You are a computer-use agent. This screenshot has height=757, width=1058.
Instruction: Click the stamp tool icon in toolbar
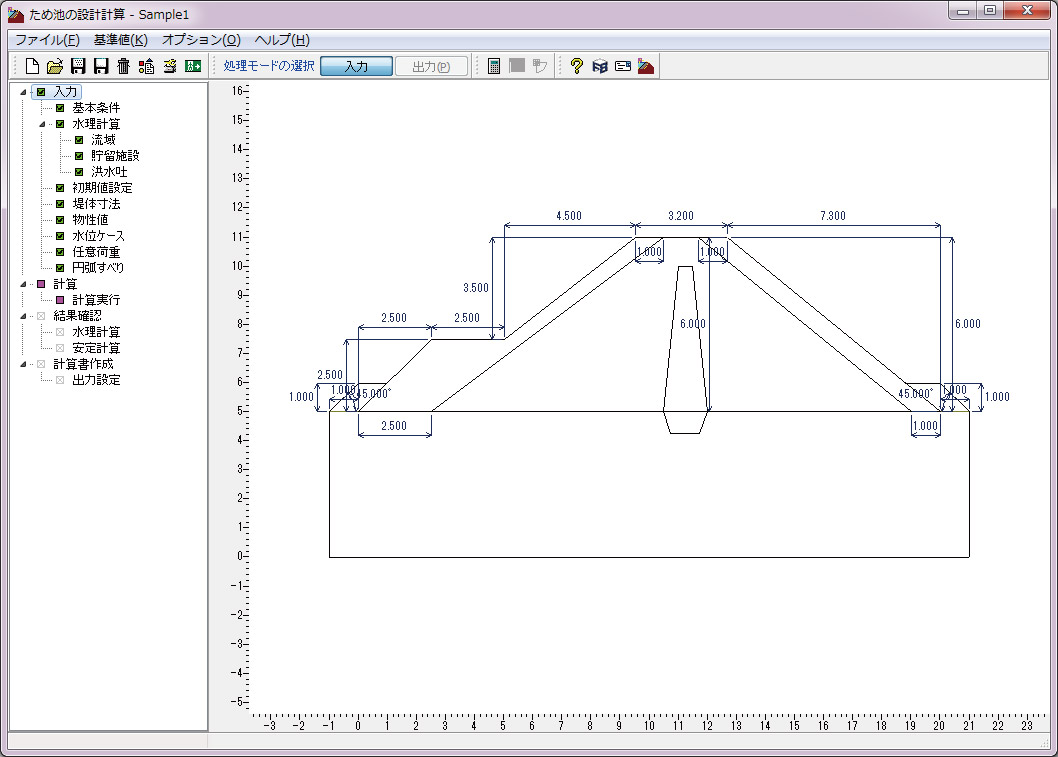pyautogui.click(x=170, y=66)
